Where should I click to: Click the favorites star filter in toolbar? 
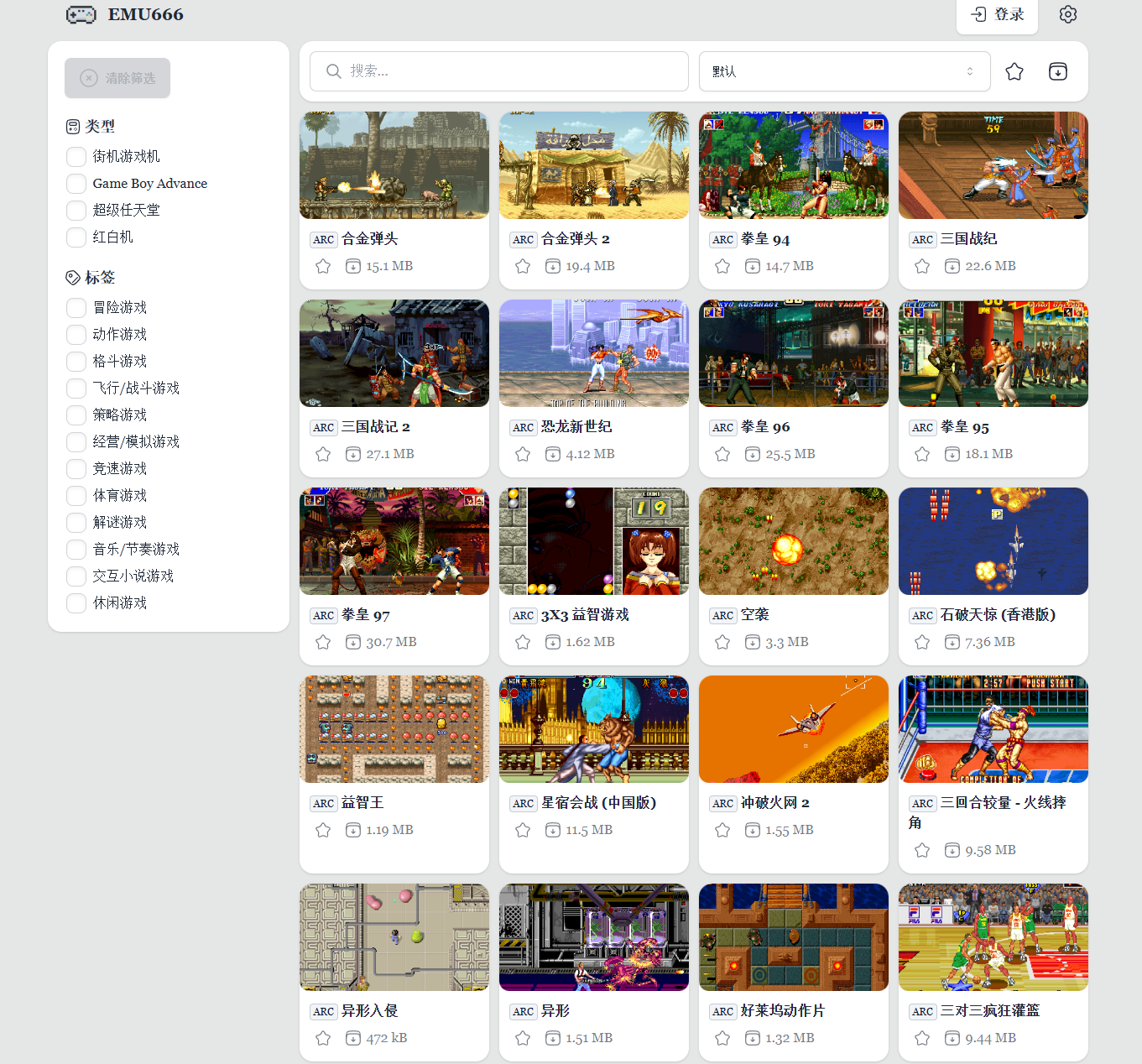click(1014, 71)
